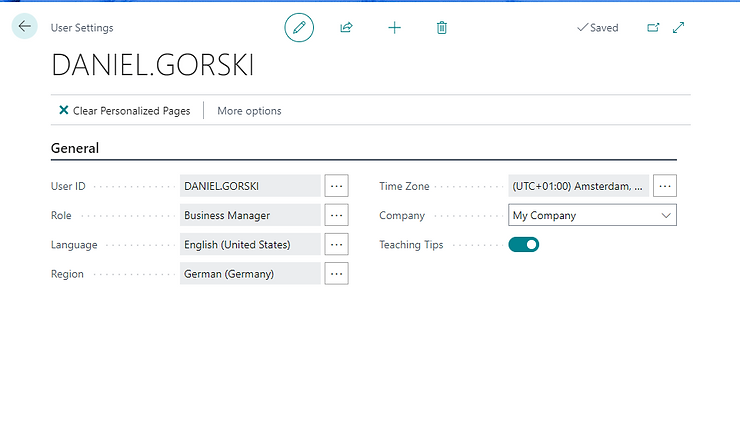Click the X icon beside Clear Personalized Pages
Screen dimensions: 740x442
pyautogui.click(x=64, y=111)
